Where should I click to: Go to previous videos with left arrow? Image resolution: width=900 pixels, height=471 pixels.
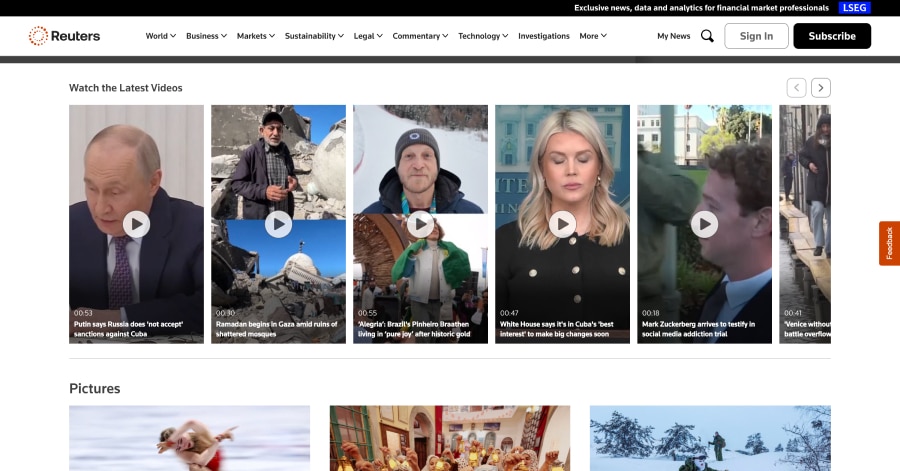pos(796,88)
